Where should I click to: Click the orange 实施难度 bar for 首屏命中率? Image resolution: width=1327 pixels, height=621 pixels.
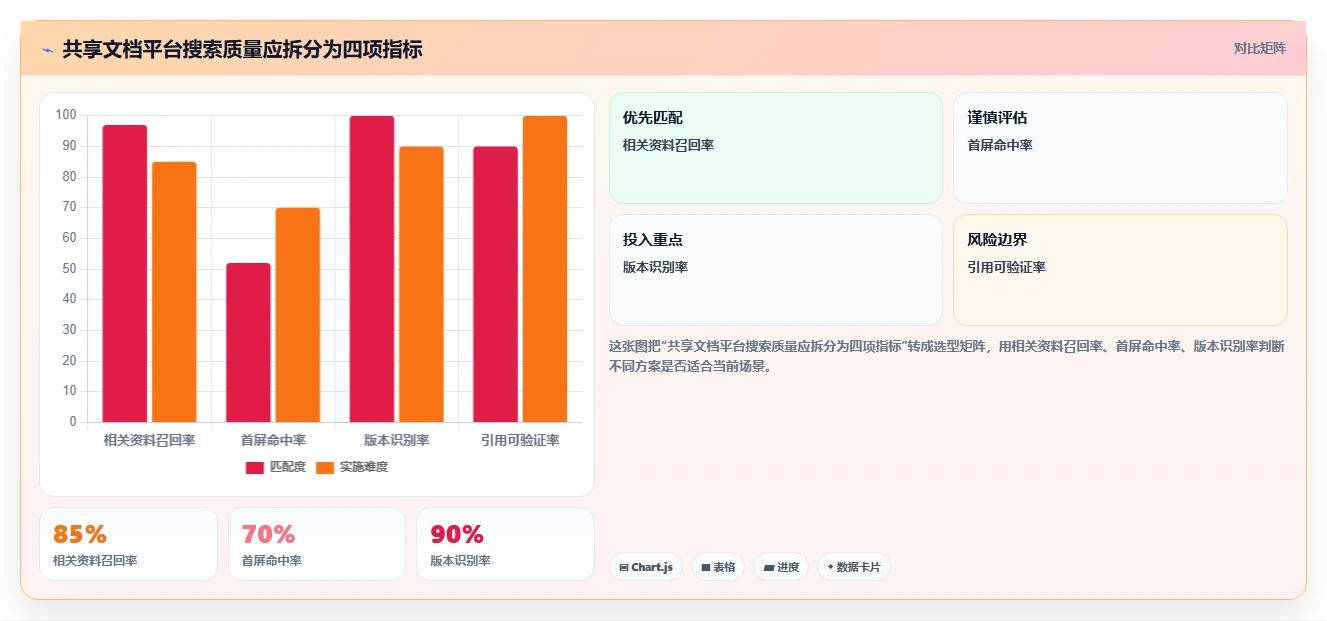[x=298, y=315]
